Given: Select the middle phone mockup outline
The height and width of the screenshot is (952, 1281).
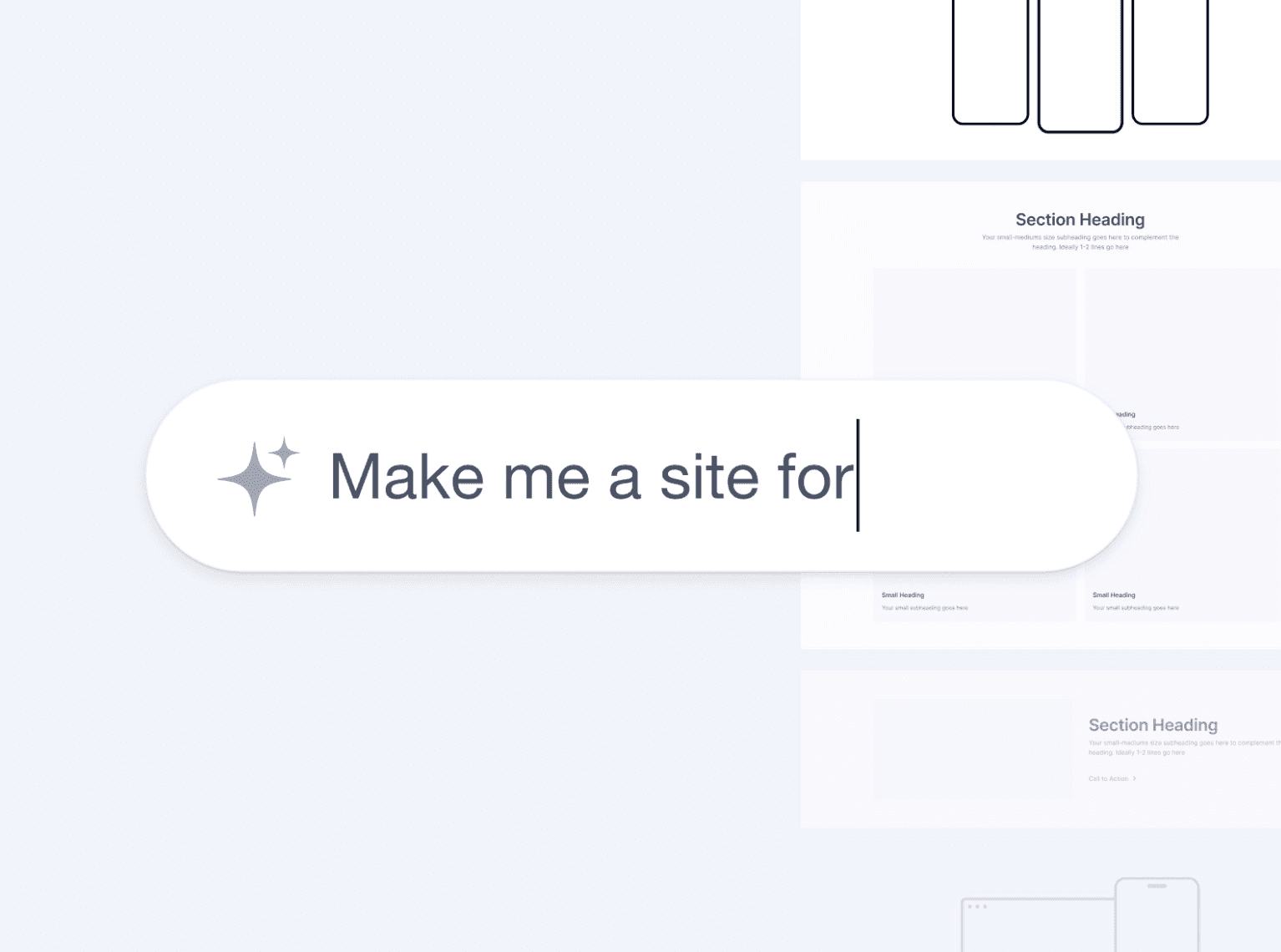Looking at the screenshot, I should [1080, 66].
